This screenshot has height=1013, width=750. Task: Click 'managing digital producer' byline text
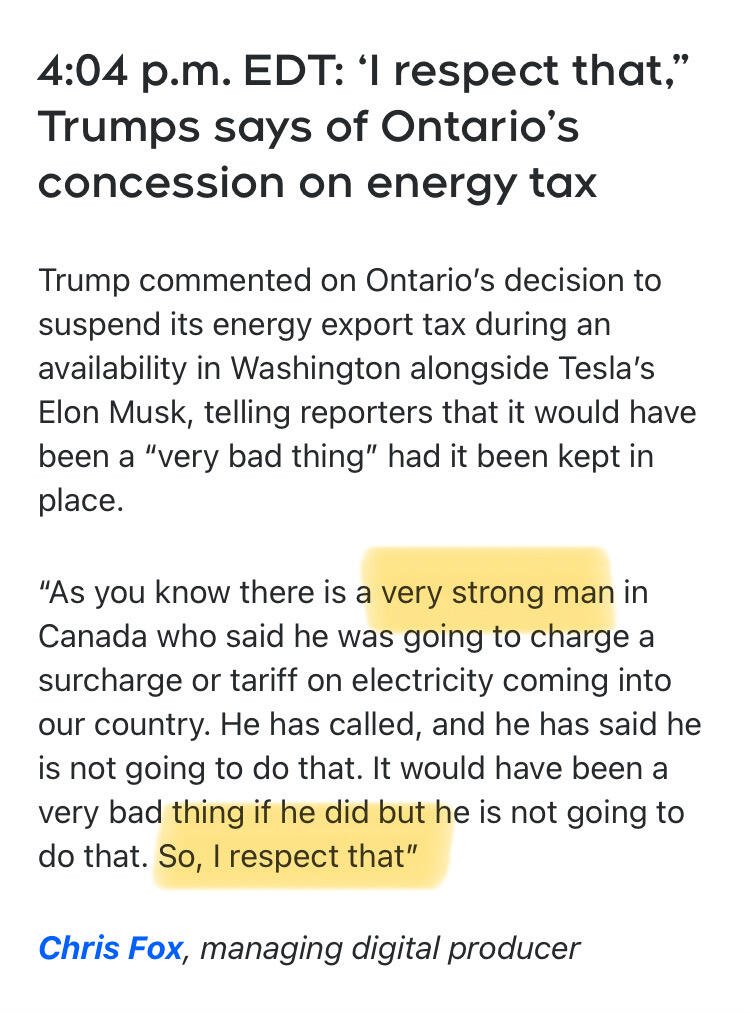[390, 948]
